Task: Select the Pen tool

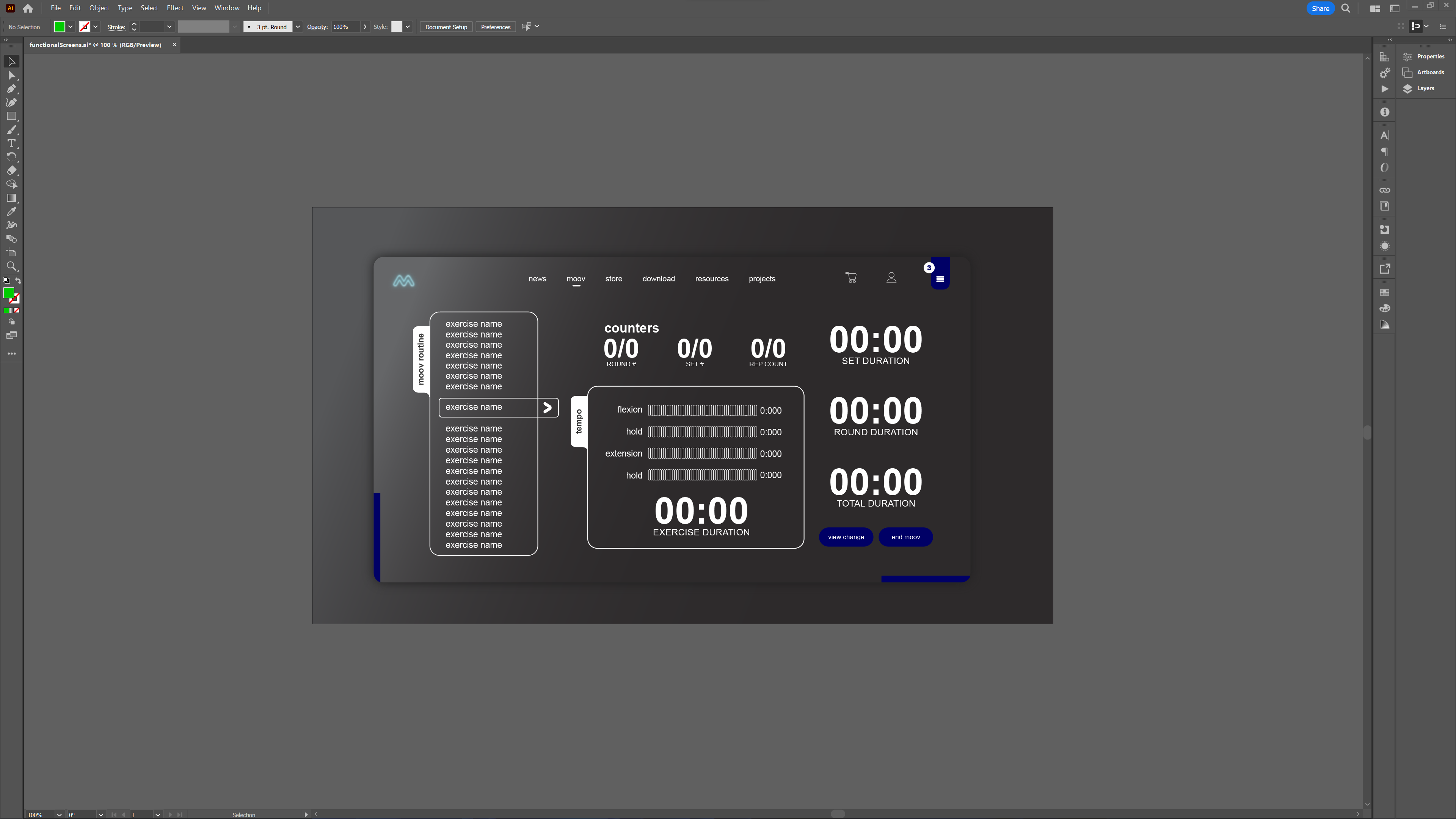Action: pos(11,89)
